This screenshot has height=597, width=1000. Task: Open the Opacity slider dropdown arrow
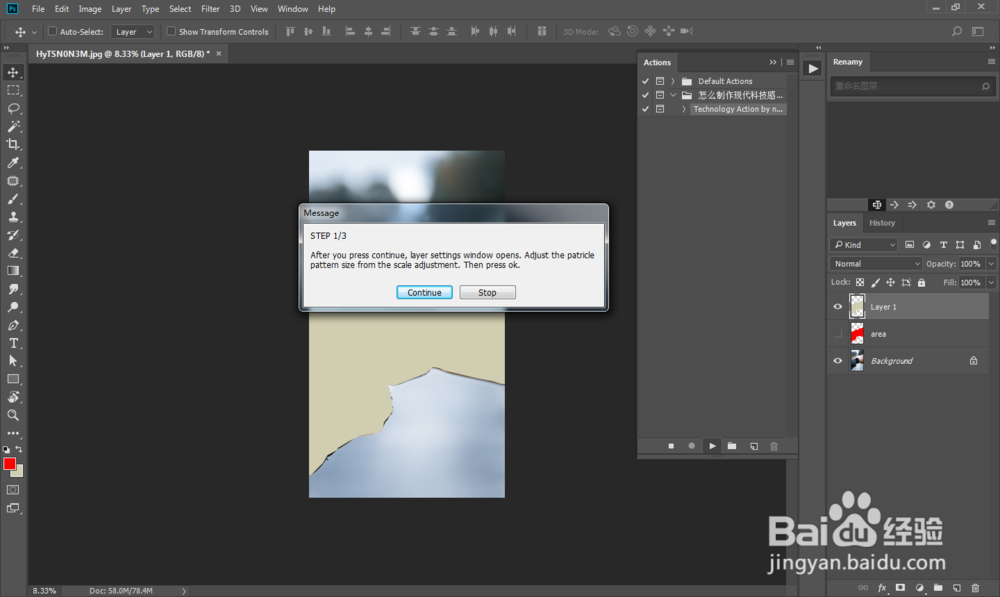(991, 263)
